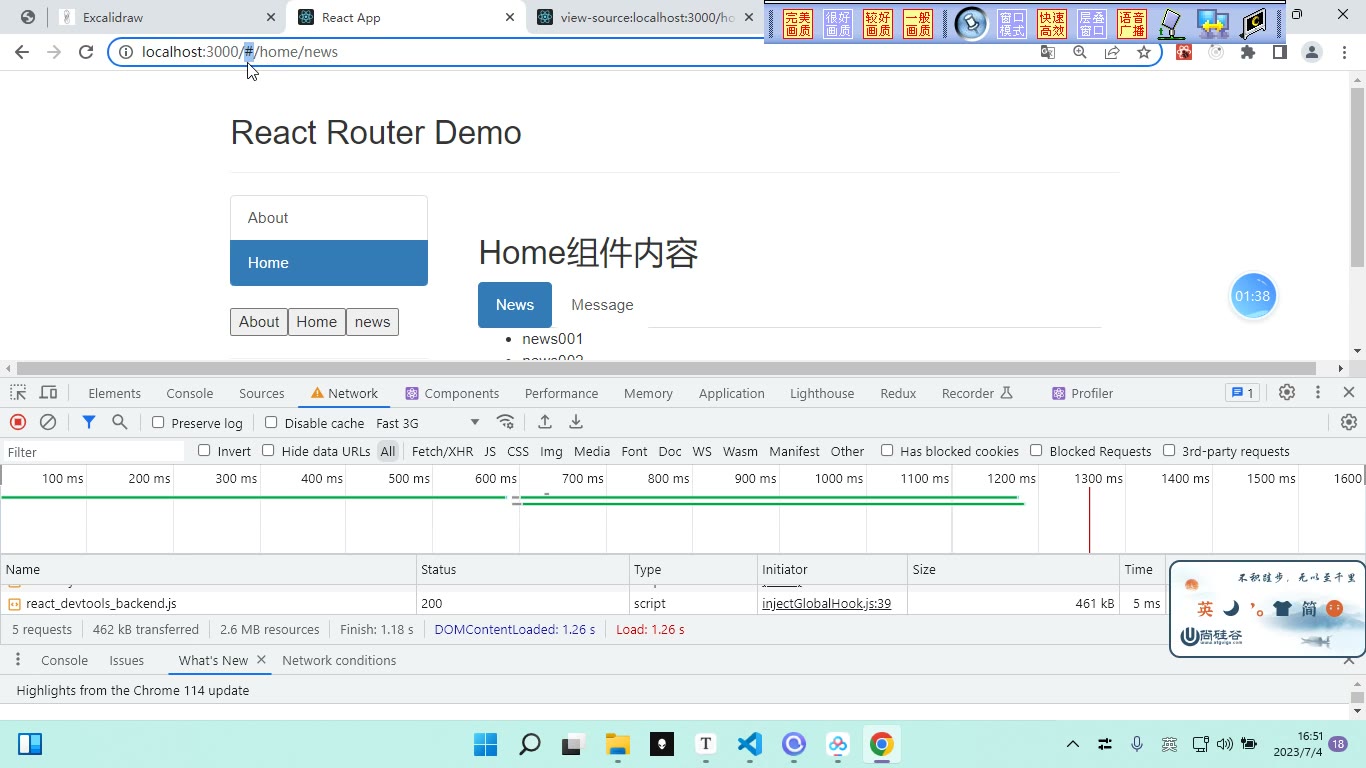The height and width of the screenshot is (768, 1366).
Task: Switch to the Elements panel tab
Action: click(114, 393)
